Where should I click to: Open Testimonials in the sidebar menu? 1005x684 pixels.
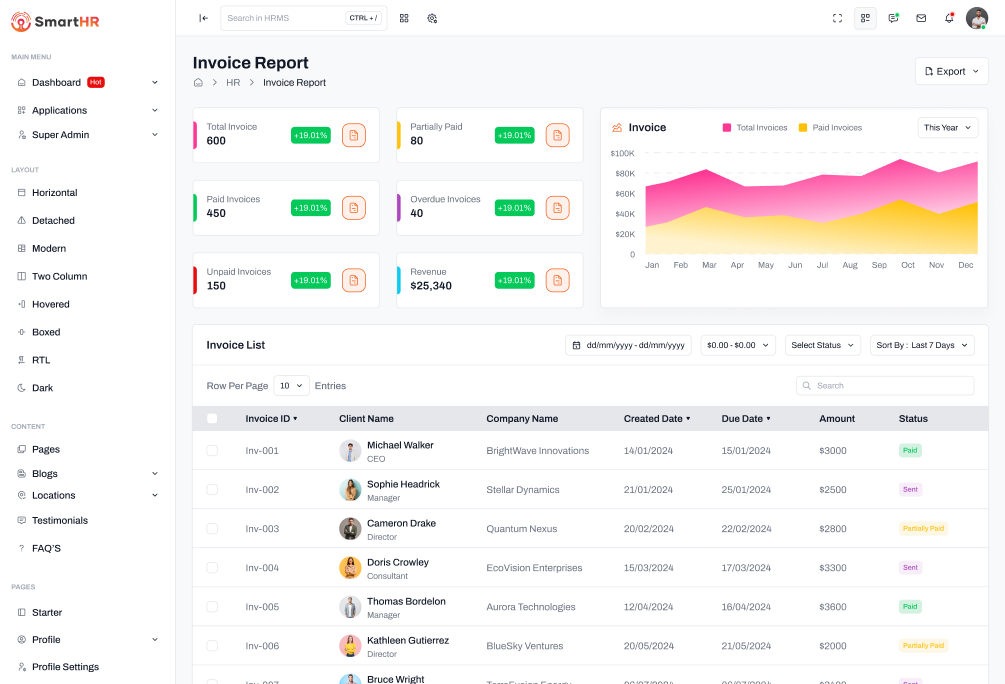(x=60, y=521)
